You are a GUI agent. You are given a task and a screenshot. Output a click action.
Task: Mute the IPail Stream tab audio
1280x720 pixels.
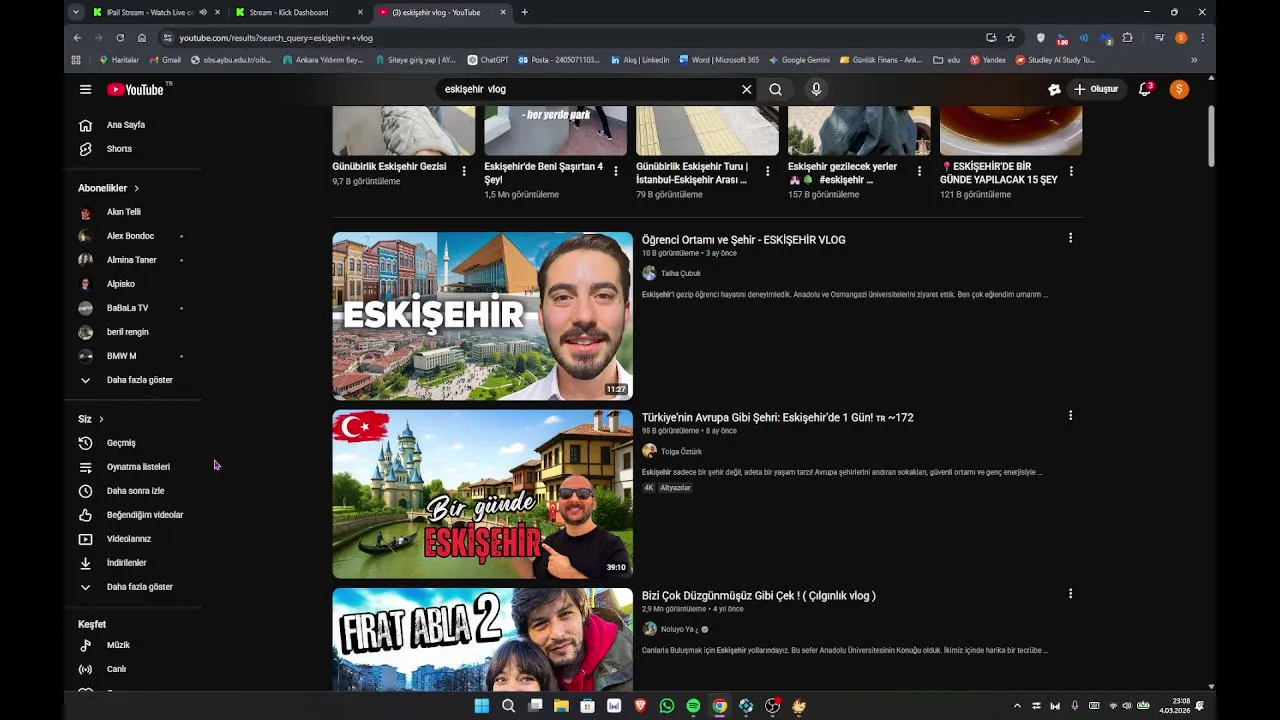click(x=203, y=12)
